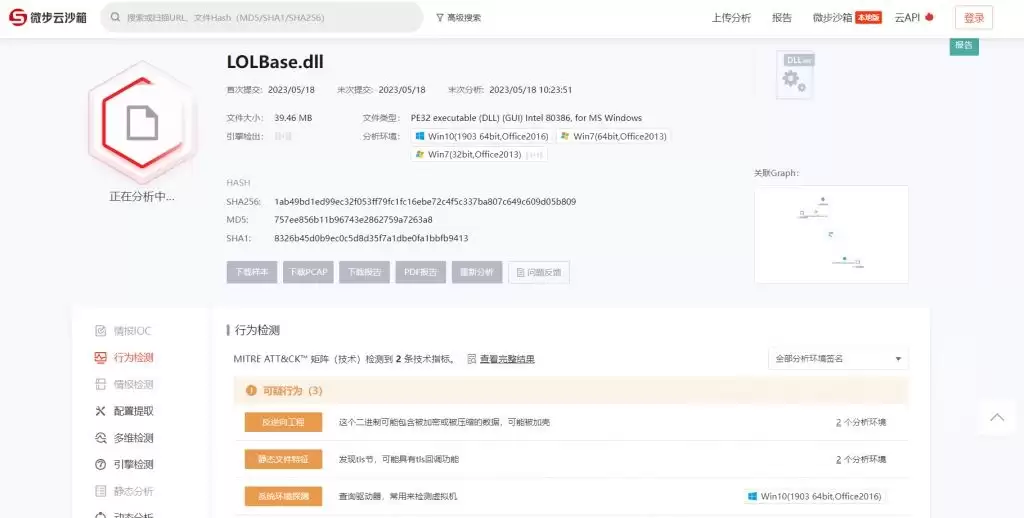Open the 微步沙箱 本地版 menu item
The image size is (1024, 518).
(847, 18)
